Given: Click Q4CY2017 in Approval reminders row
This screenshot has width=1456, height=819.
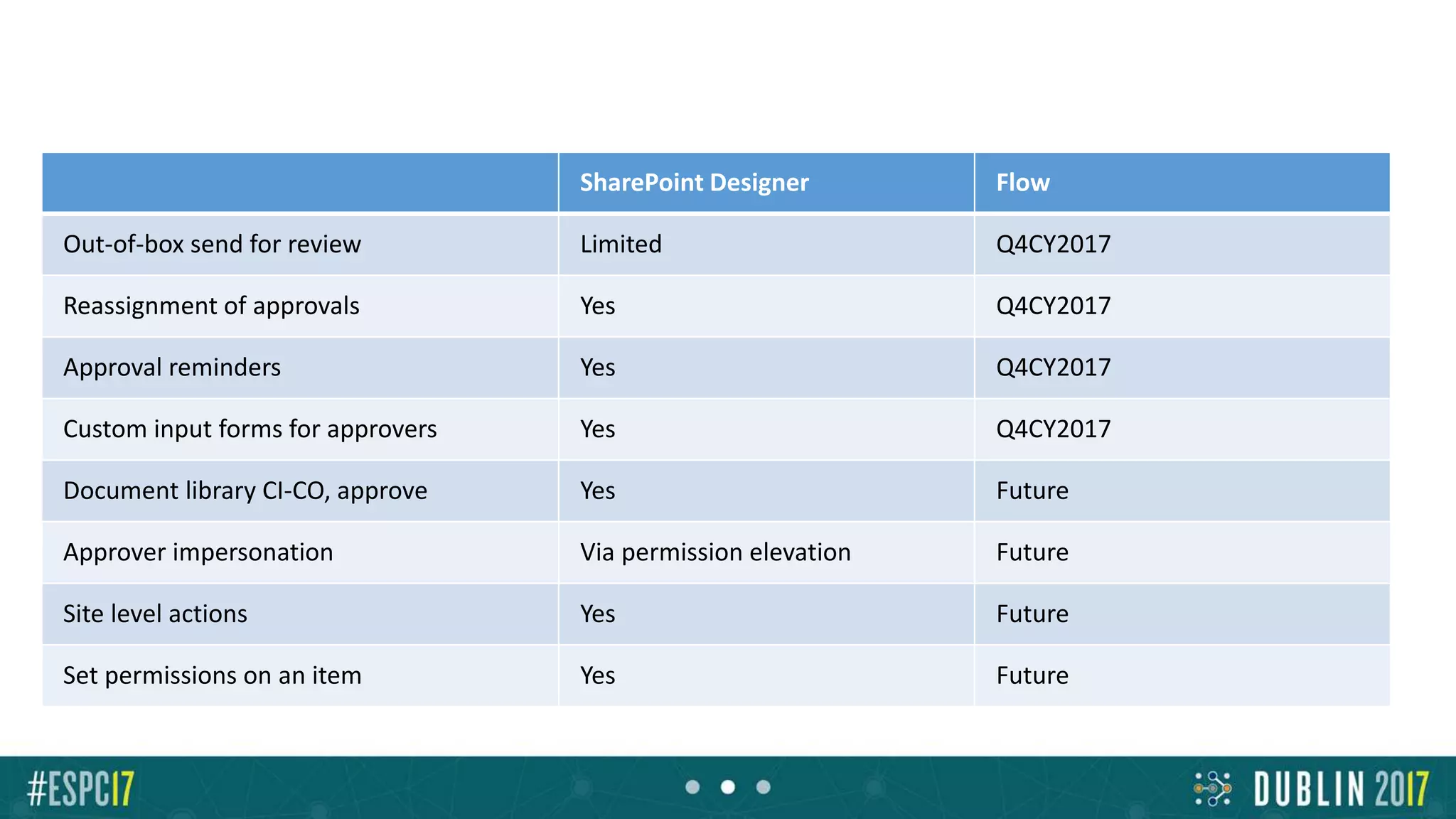Looking at the screenshot, I should point(1053,368).
